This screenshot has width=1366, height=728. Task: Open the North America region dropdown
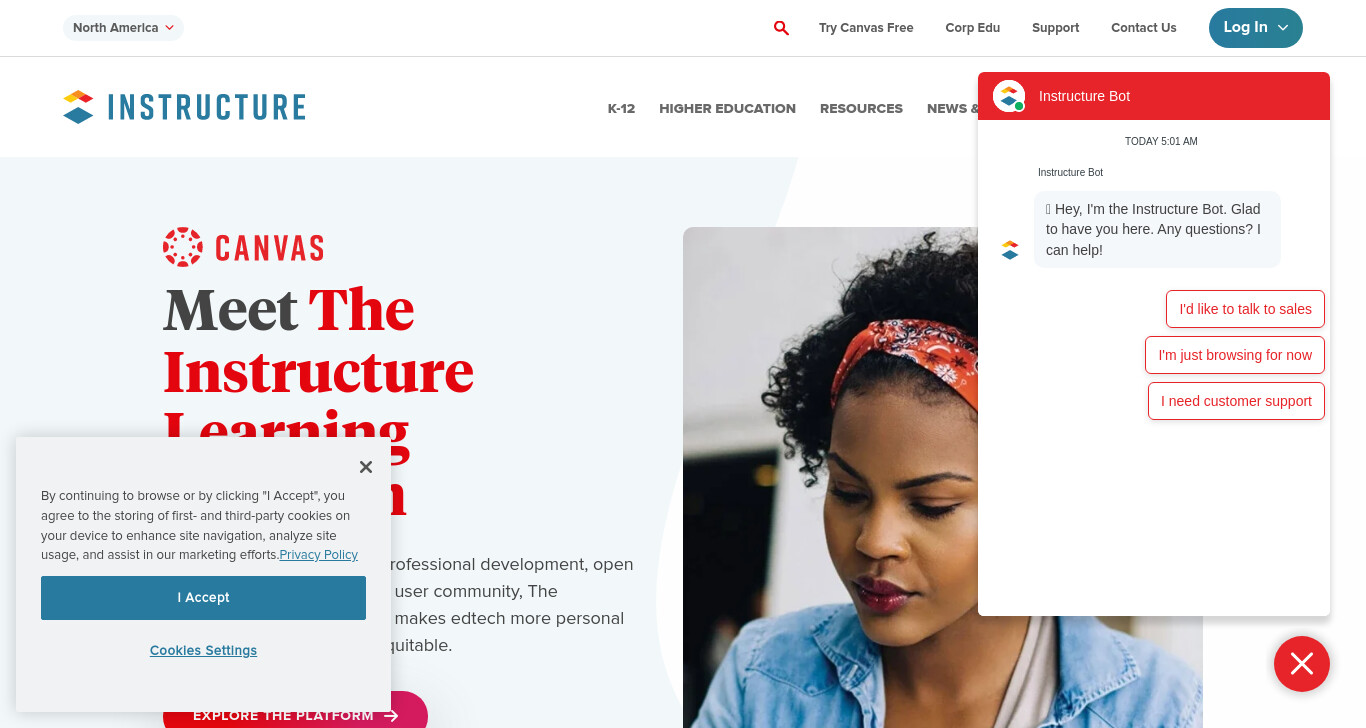pos(123,28)
